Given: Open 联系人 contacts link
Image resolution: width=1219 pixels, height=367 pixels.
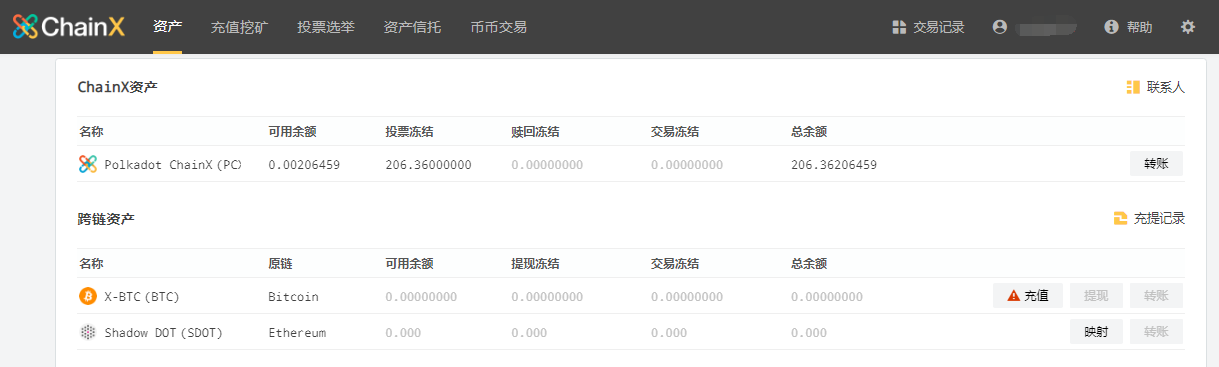Looking at the screenshot, I should pyautogui.click(x=1155, y=87).
